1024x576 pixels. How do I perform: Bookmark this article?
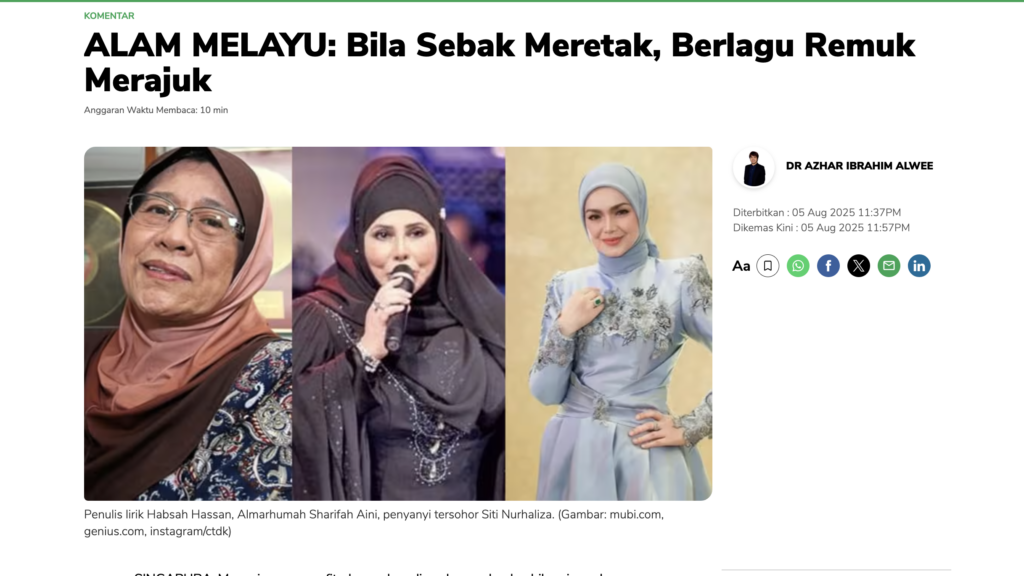pyautogui.click(x=767, y=266)
